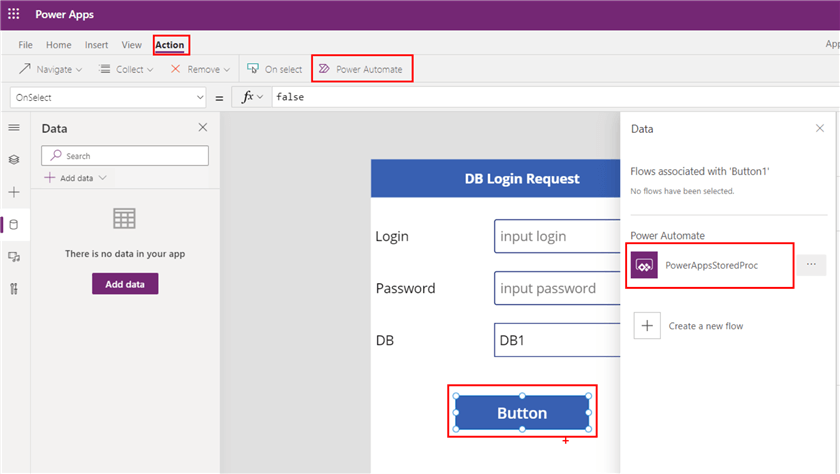
Task: Close the left Data panel
Action: point(202,127)
